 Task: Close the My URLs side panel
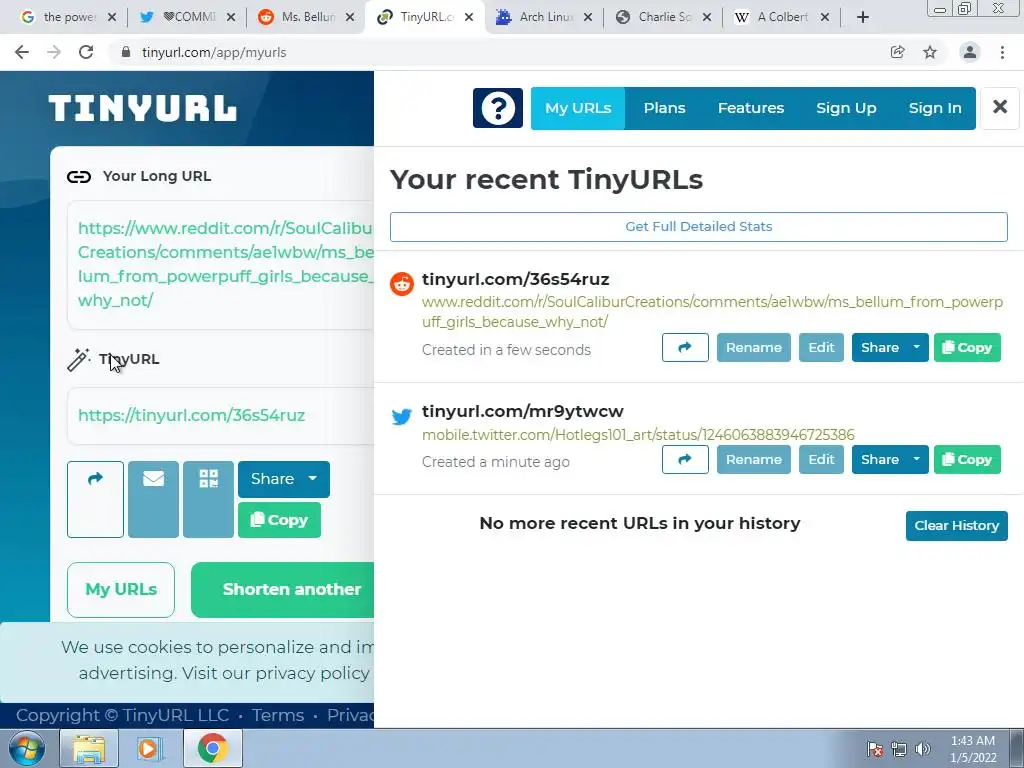[x=999, y=107]
